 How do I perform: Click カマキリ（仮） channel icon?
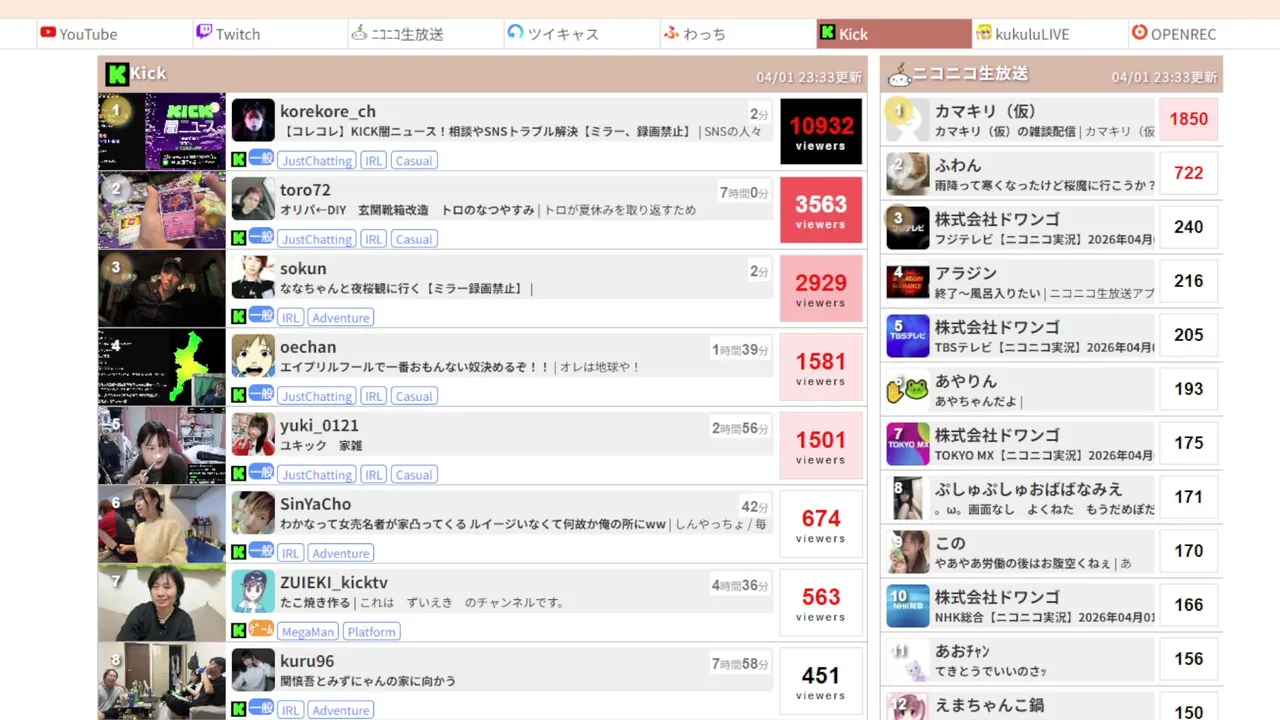[908, 119]
